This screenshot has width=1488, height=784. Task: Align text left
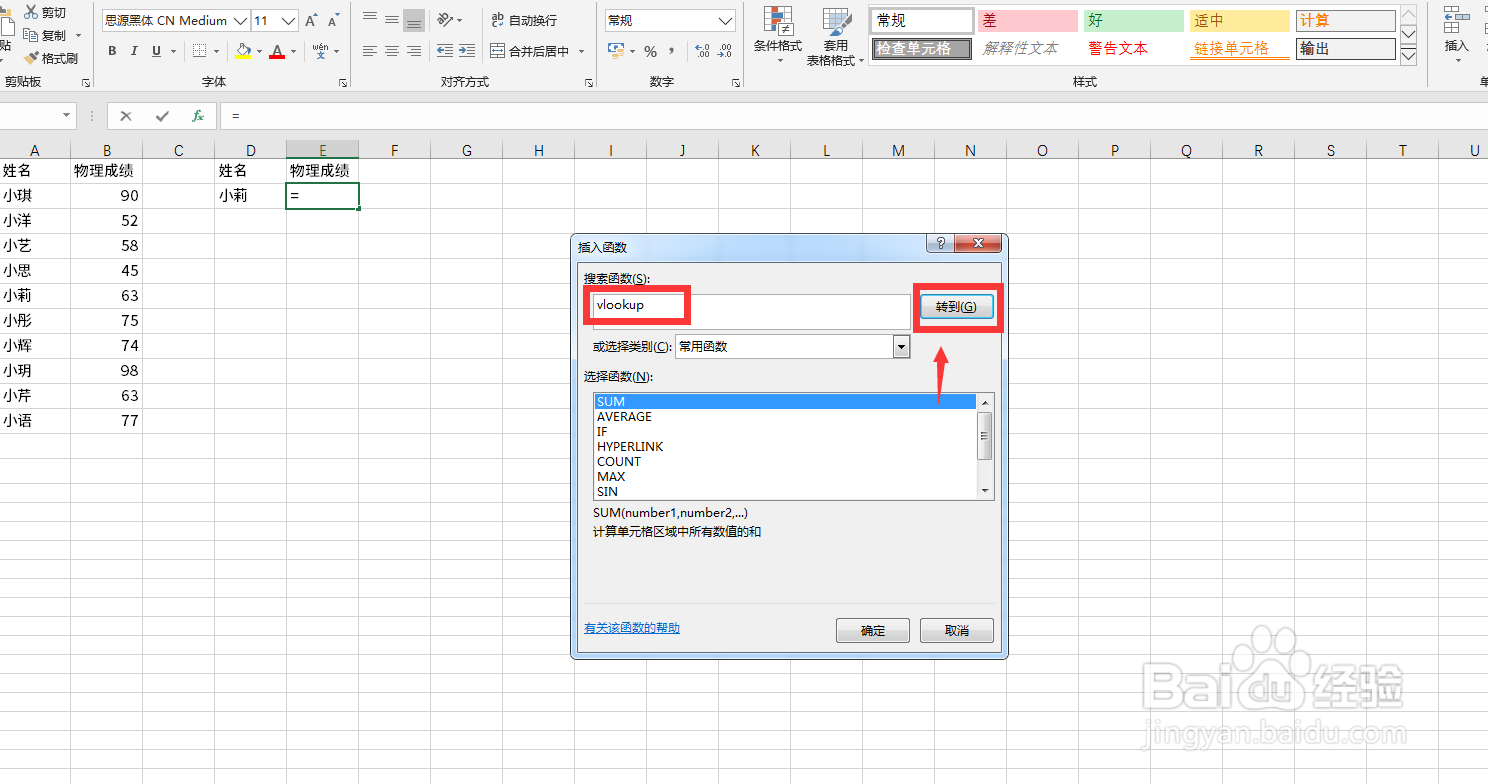point(370,51)
